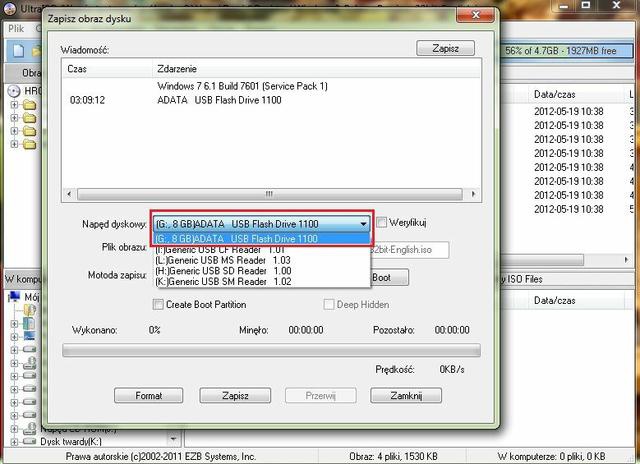The width and height of the screenshot is (640, 464).
Task: Click the Boot button by Metoda zapisu
Action: click(389, 278)
